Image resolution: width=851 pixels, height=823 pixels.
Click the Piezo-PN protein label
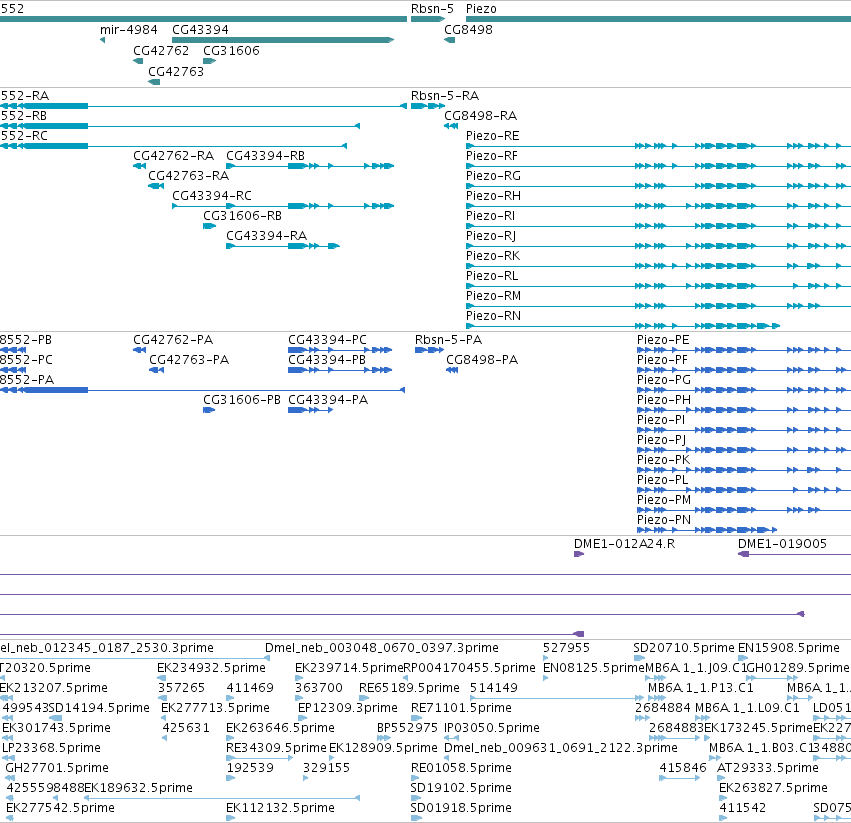[664, 521]
